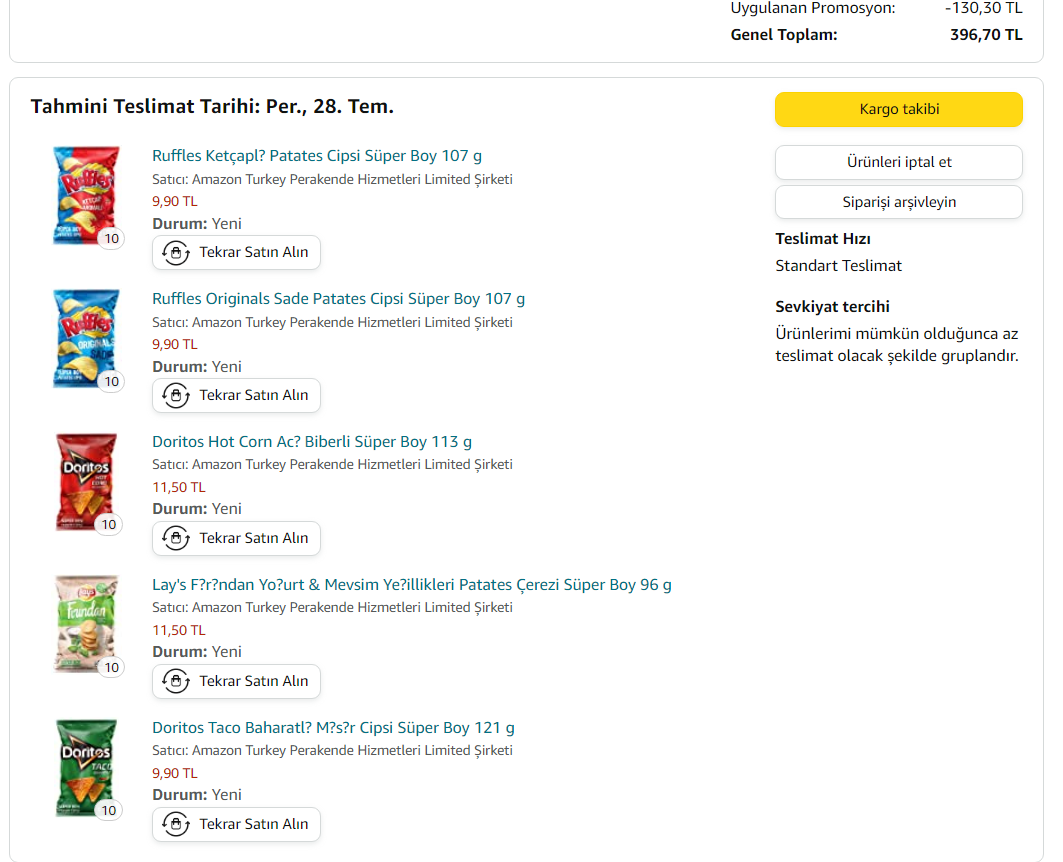Click Ürünleri iptal et button
This screenshot has width=1063, height=862.
(898, 162)
